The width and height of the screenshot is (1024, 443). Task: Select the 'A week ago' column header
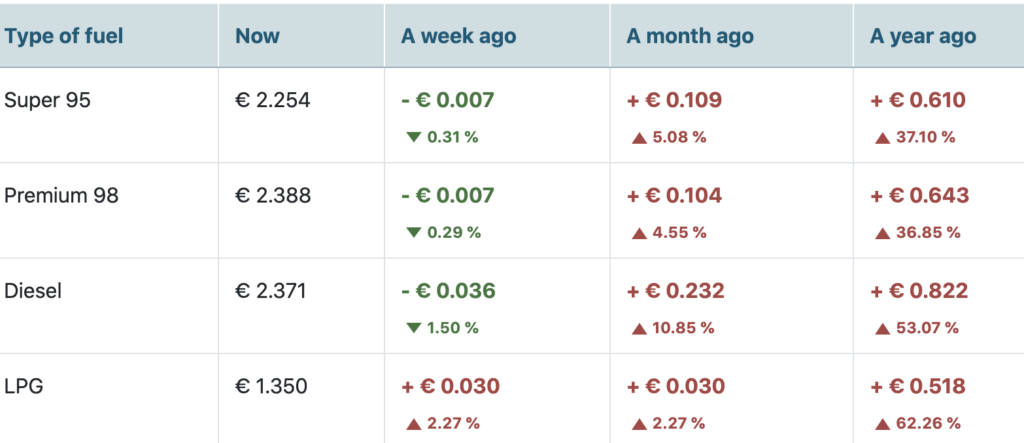pyautogui.click(x=459, y=37)
